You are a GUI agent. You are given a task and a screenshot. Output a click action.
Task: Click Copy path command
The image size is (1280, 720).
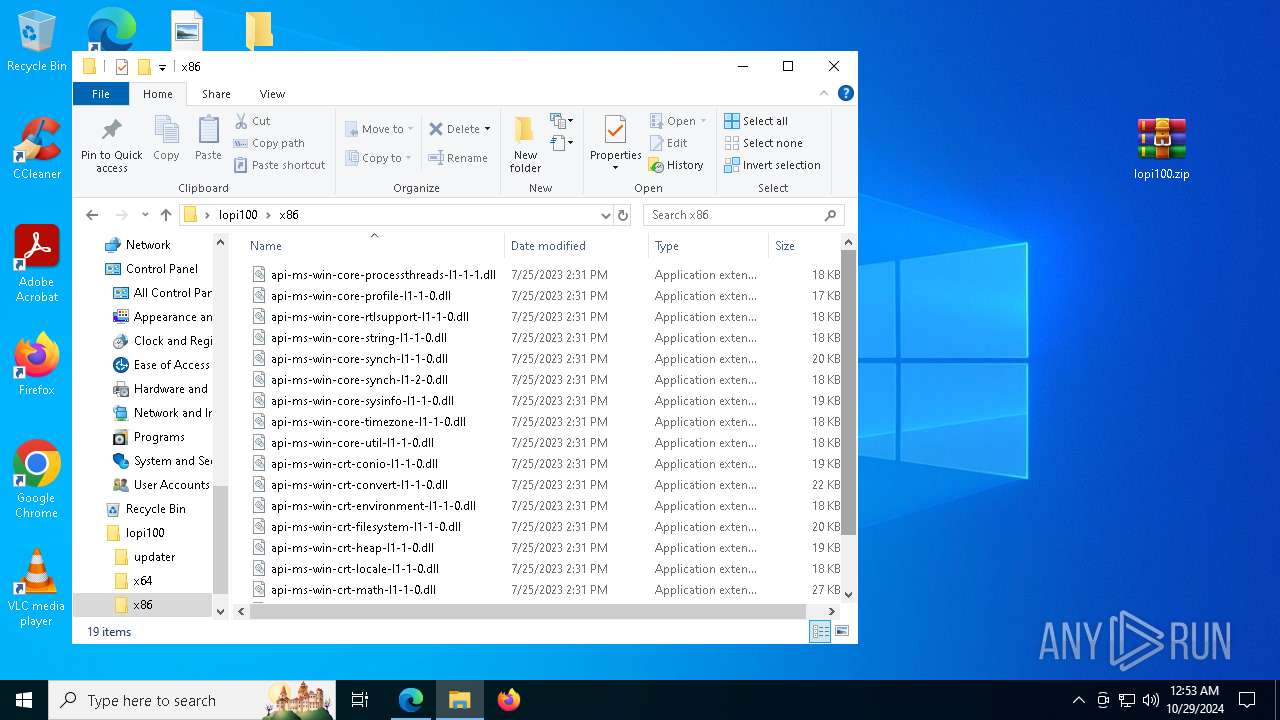click(x=269, y=143)
